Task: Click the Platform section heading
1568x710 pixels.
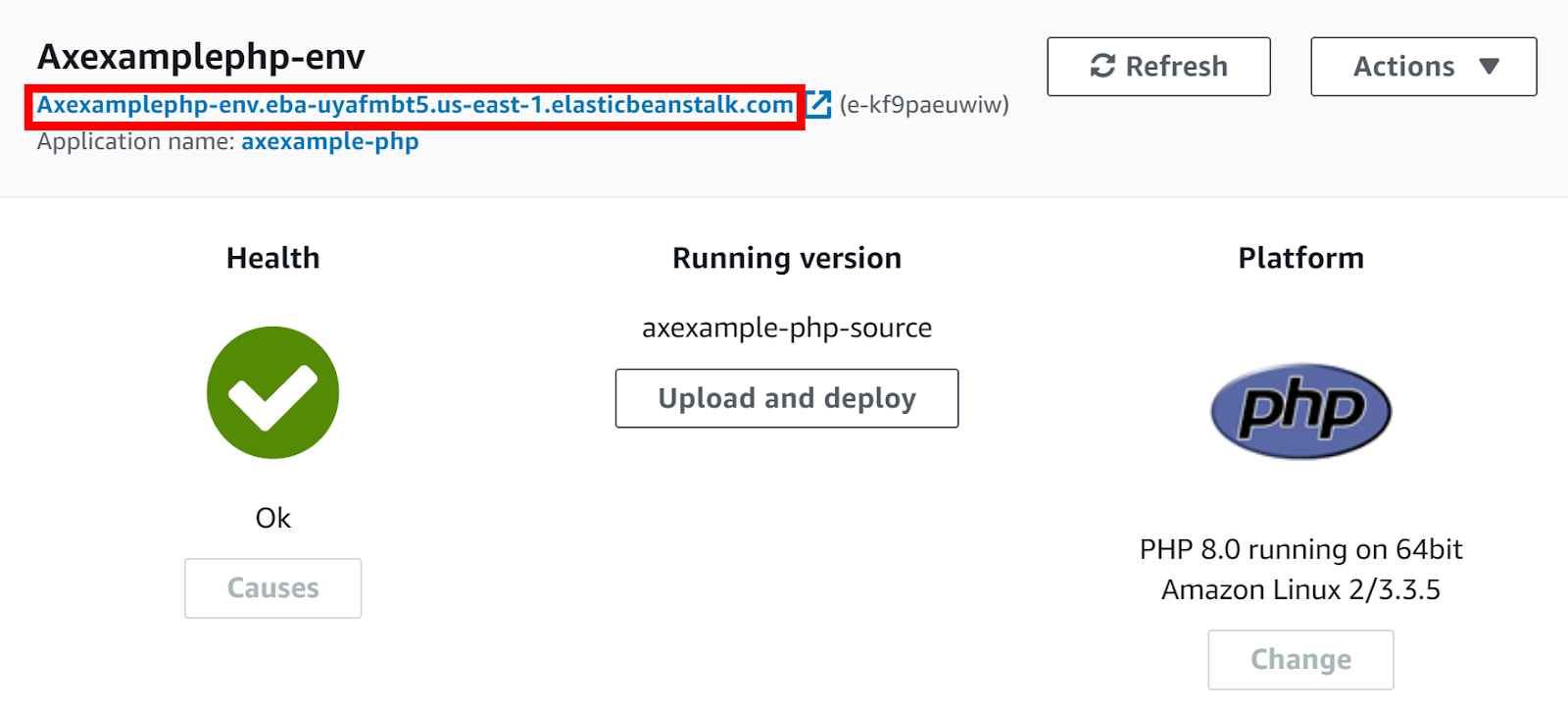Action: point(1300,258)
